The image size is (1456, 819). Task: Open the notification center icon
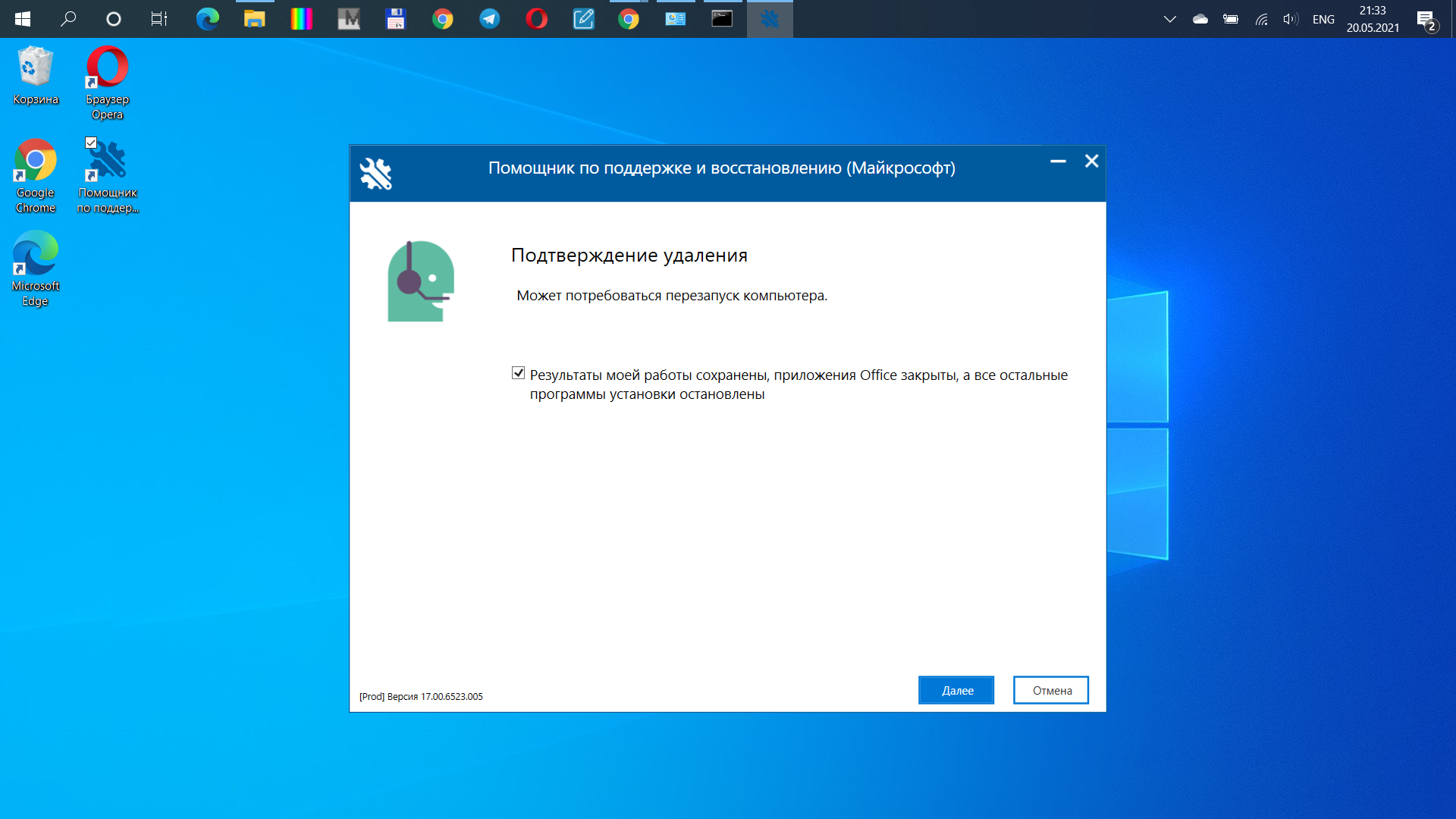(x=1427, y=19)
